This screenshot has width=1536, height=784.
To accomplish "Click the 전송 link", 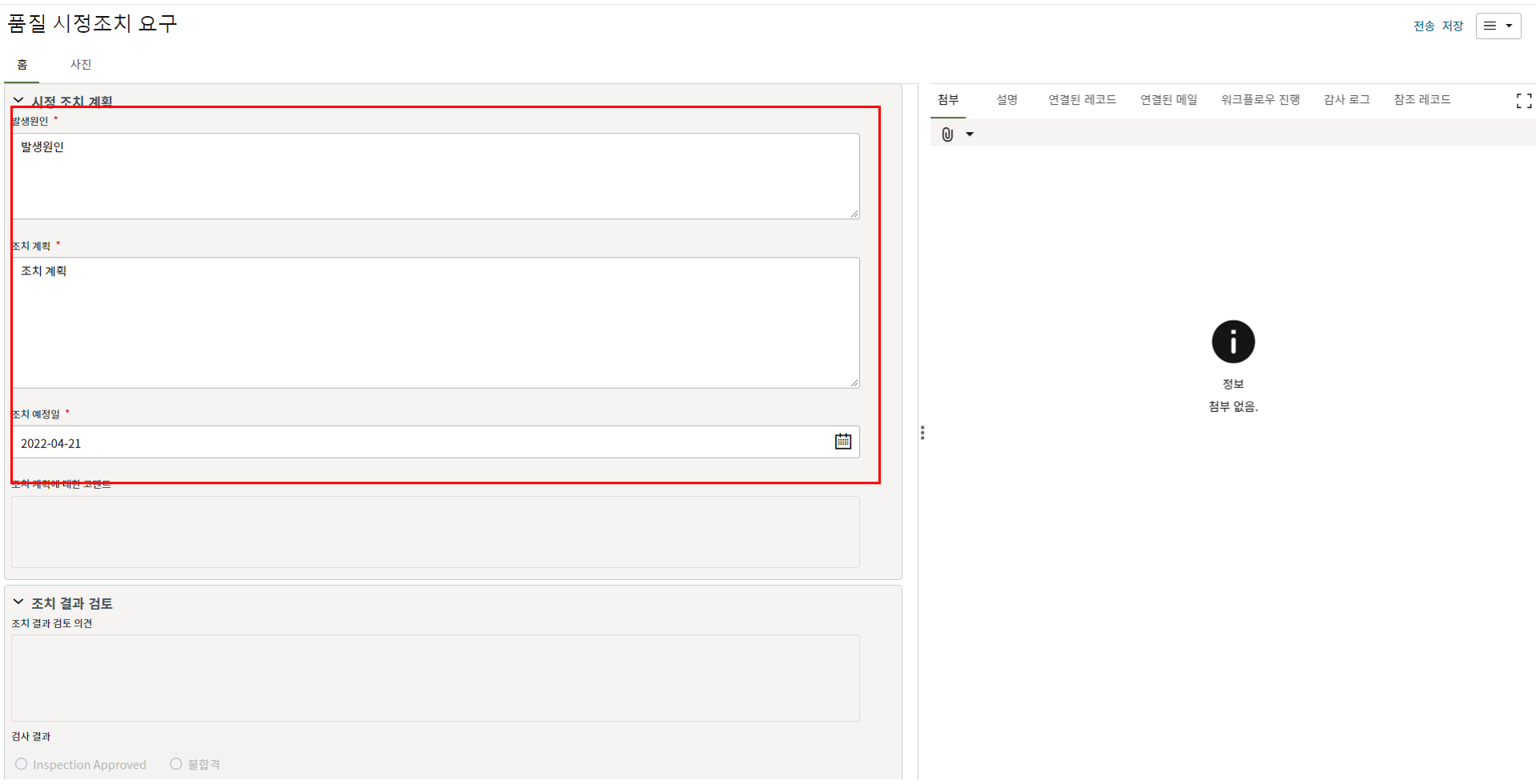I will (1424, 26).
